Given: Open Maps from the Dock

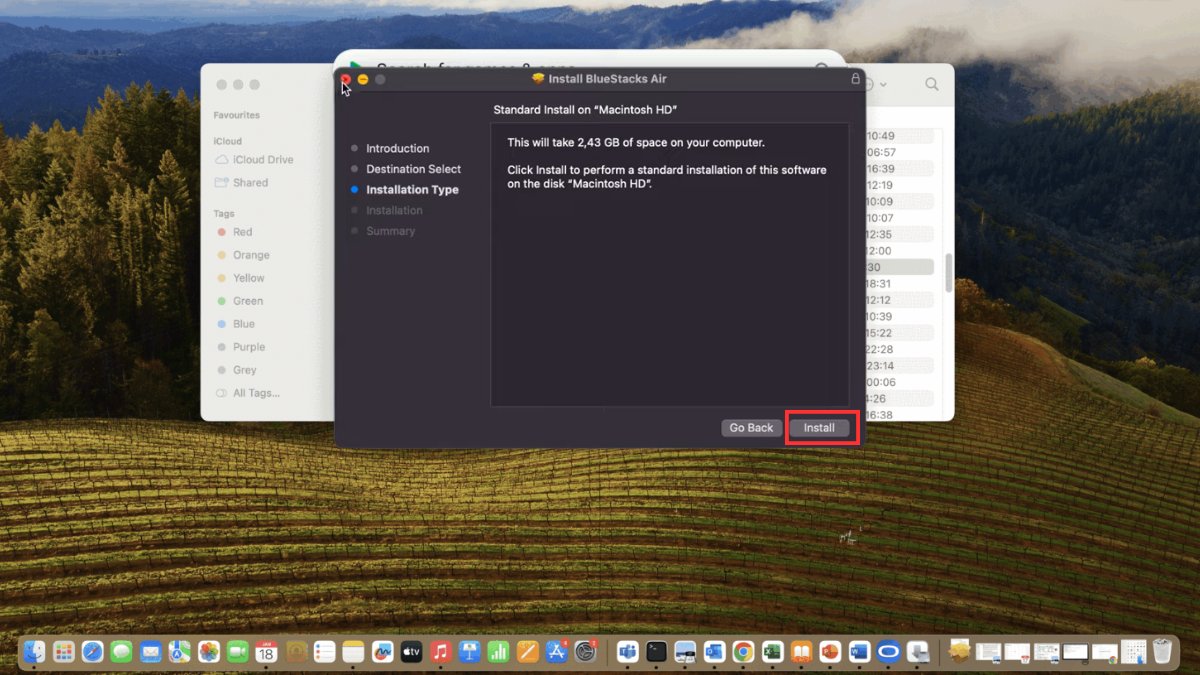Looking at the screenshot, I should (x=179, y=652).
